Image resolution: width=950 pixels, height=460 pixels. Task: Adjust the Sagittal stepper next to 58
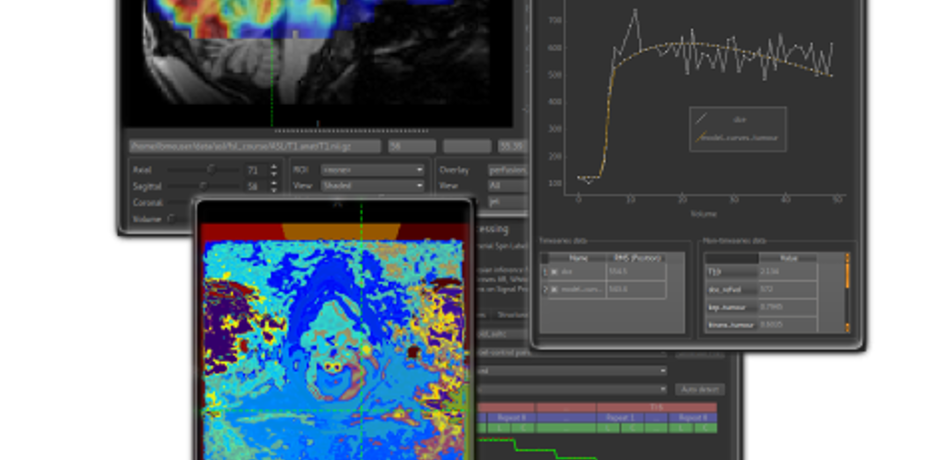click(274, 186)
